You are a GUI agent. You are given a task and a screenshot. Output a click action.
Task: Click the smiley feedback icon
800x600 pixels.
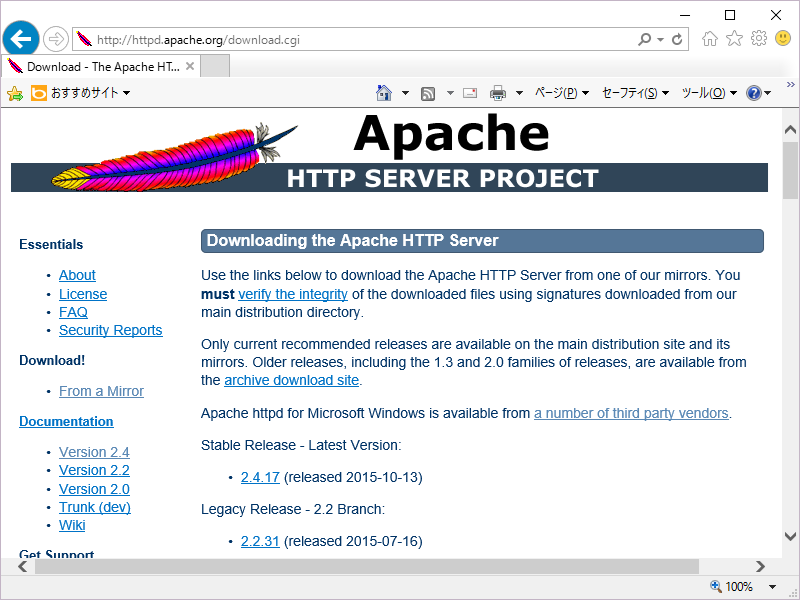pos(783,38)
